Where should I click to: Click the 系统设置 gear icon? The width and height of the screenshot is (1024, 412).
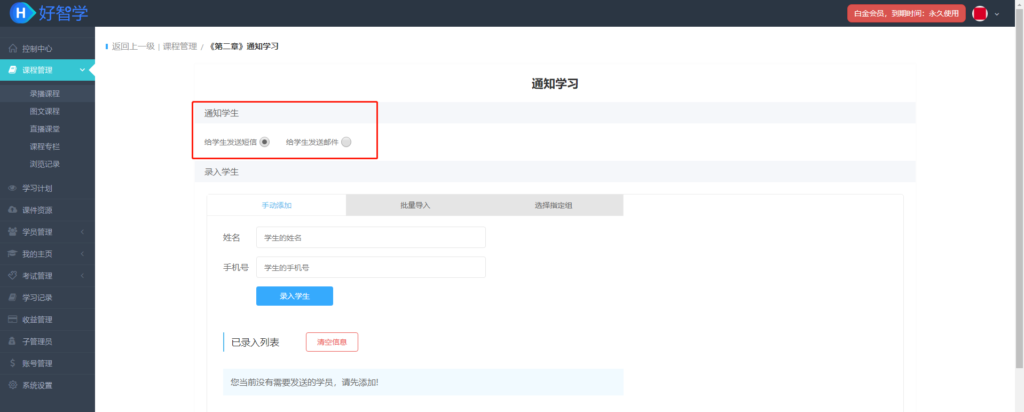click(12, 385)
